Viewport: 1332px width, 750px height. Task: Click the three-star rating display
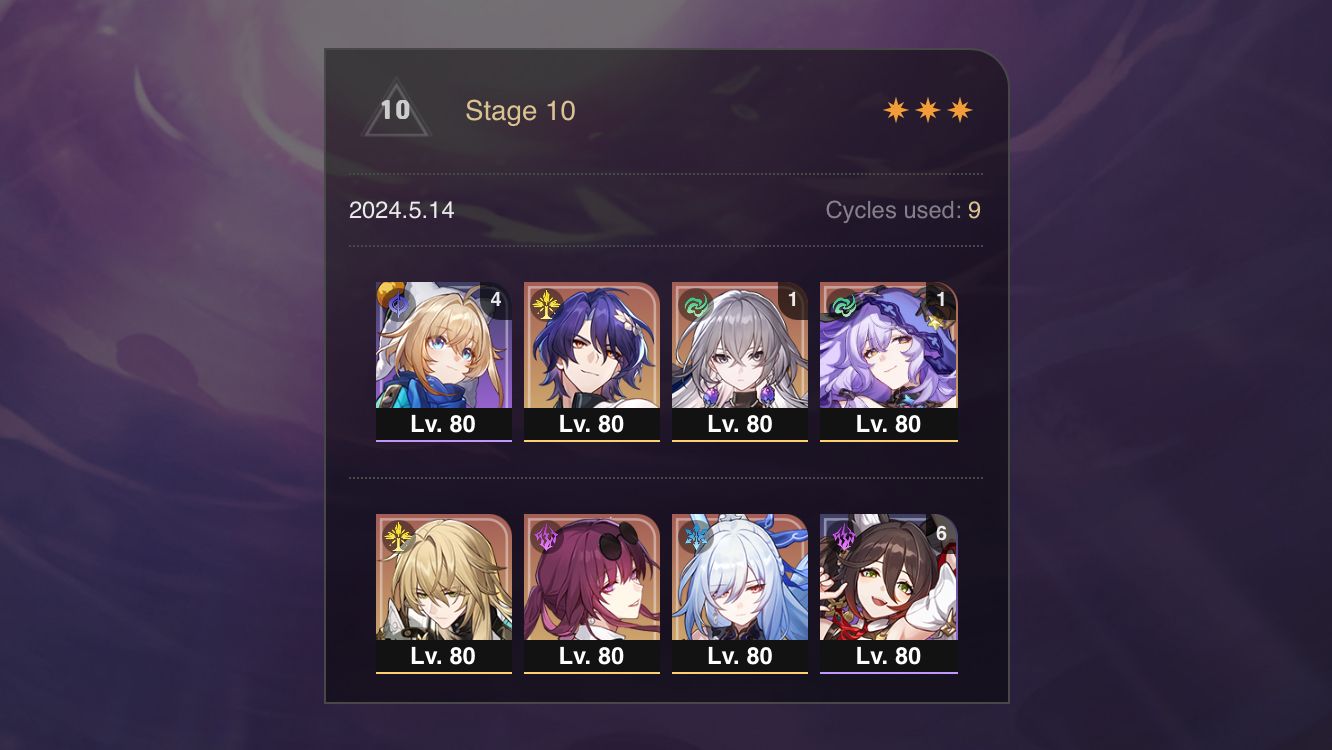[928, 110]
